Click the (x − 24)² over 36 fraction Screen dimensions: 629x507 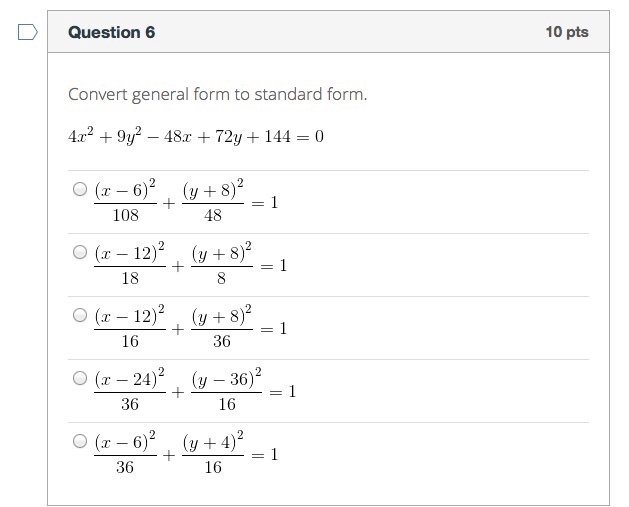[130, 391]
